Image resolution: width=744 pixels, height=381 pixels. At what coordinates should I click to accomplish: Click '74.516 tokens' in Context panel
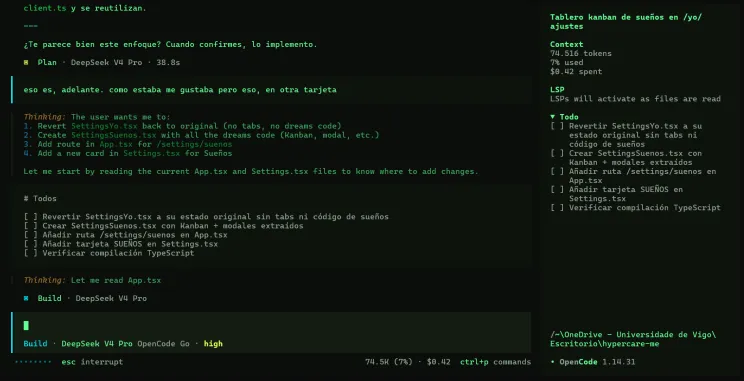tap(581, 53)
